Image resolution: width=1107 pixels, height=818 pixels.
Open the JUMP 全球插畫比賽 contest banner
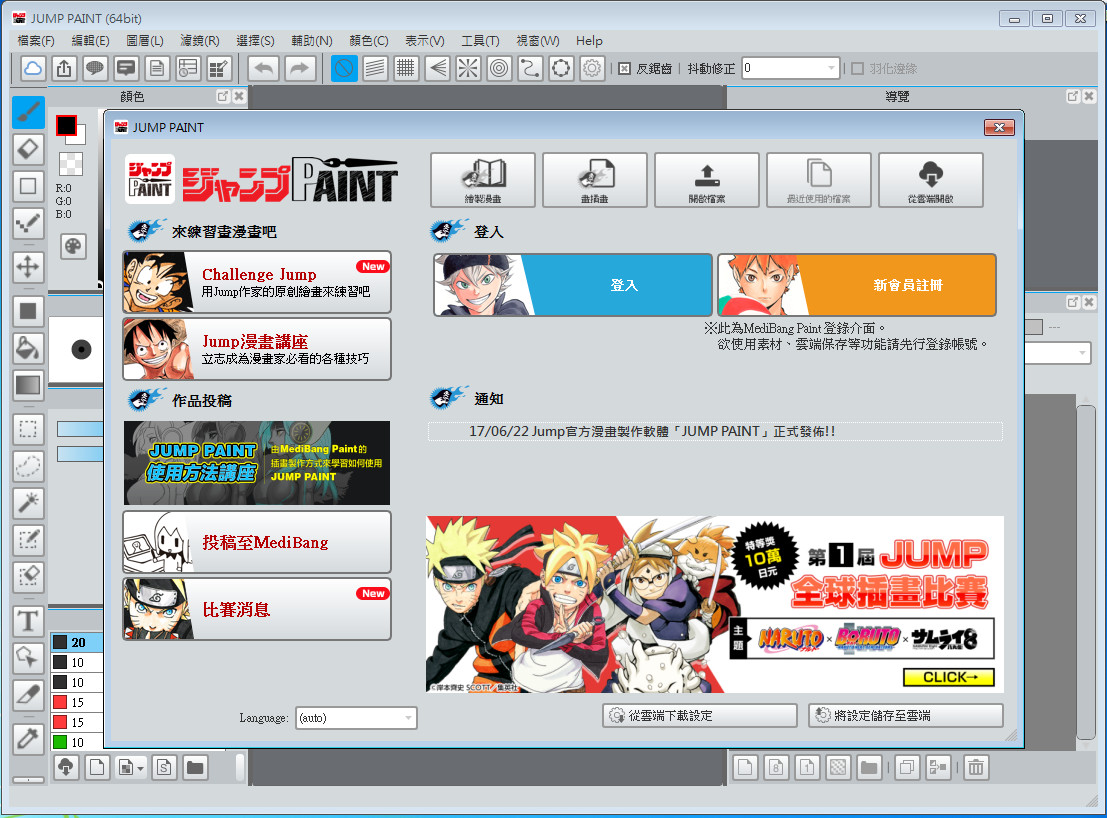coord(715,604)
